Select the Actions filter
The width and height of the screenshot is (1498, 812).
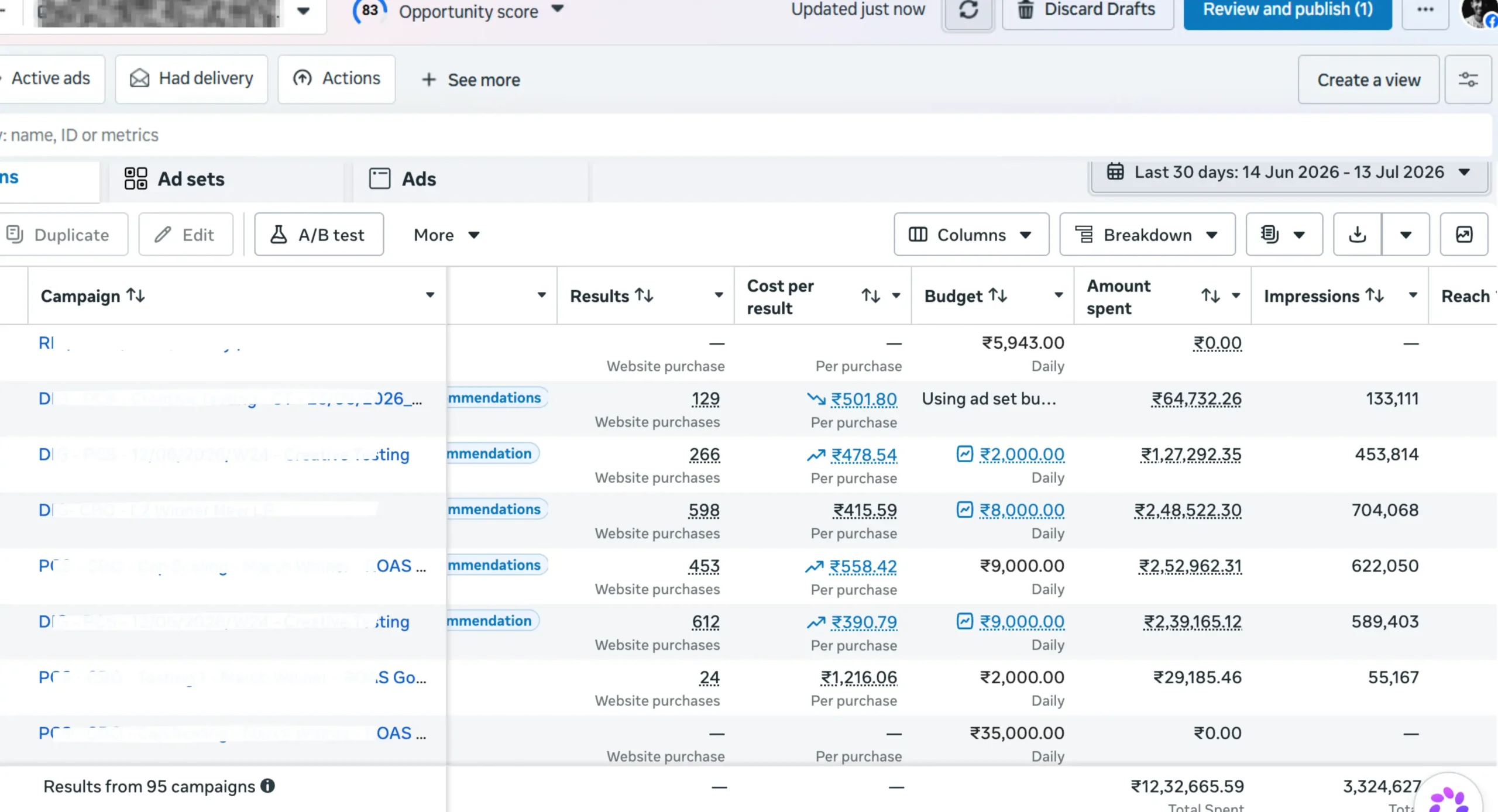pos(336,79)
